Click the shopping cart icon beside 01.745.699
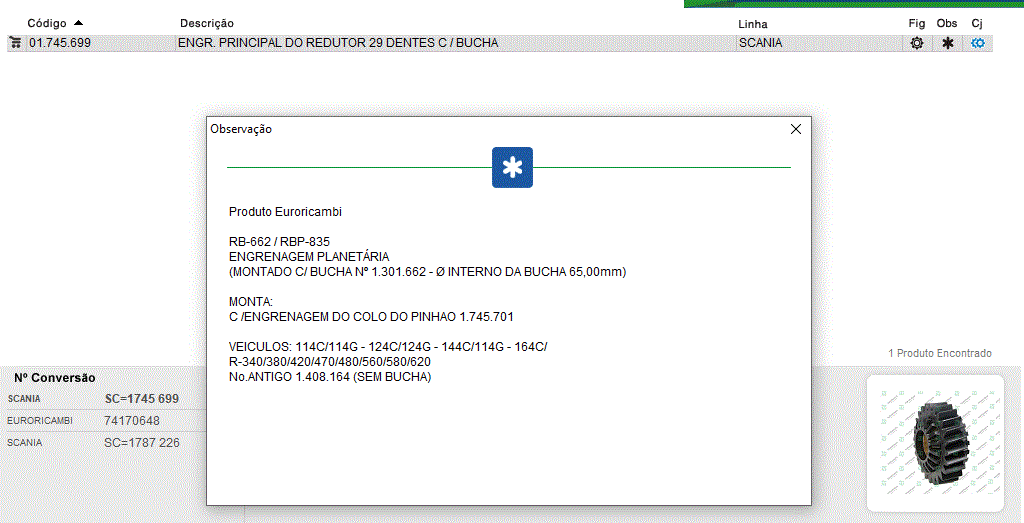This screenshot has width=1024, height=523. click(x=15, y=43)
